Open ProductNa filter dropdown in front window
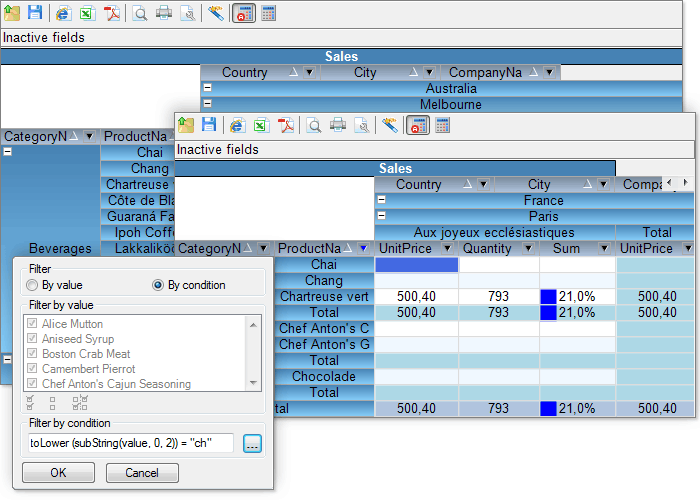Image resolution: width=700 pixels, height=500 pixels. (364, 248)
